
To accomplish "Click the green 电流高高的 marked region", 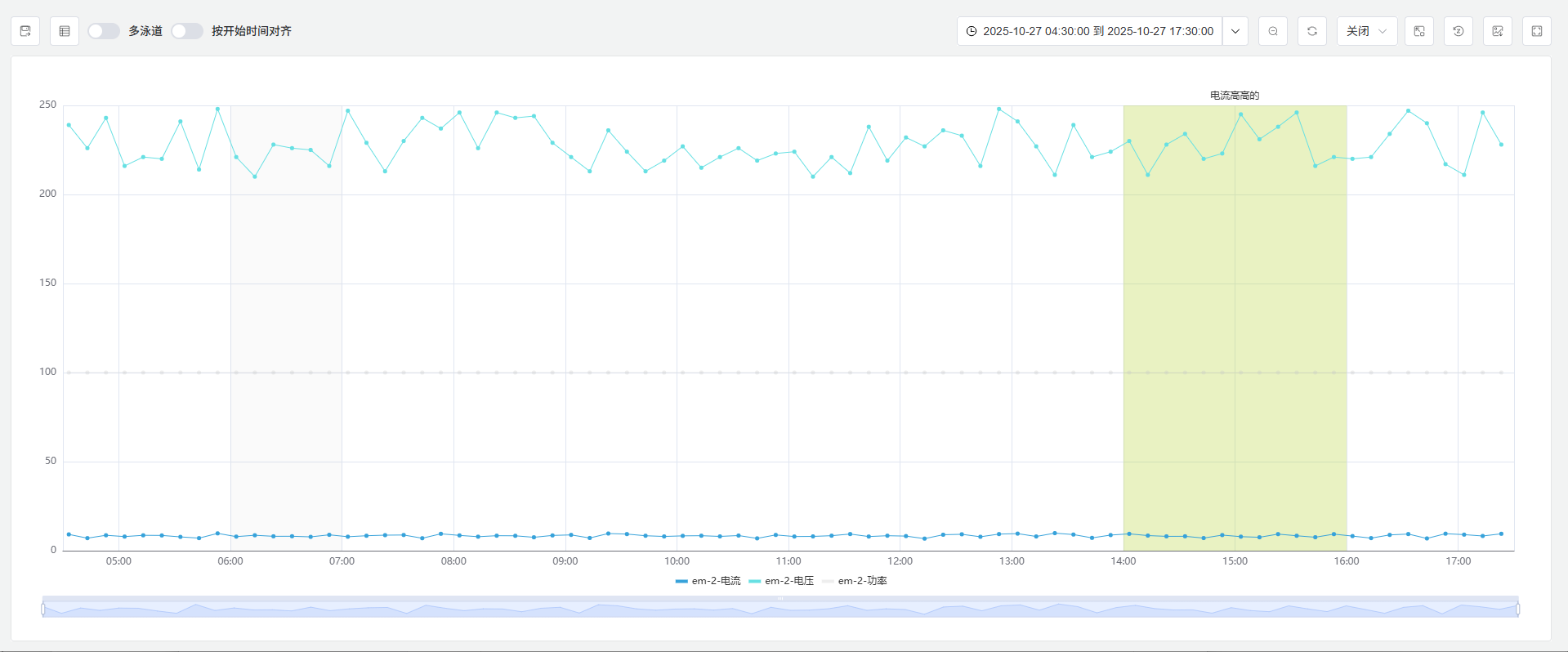I will tap(1234, 327).
